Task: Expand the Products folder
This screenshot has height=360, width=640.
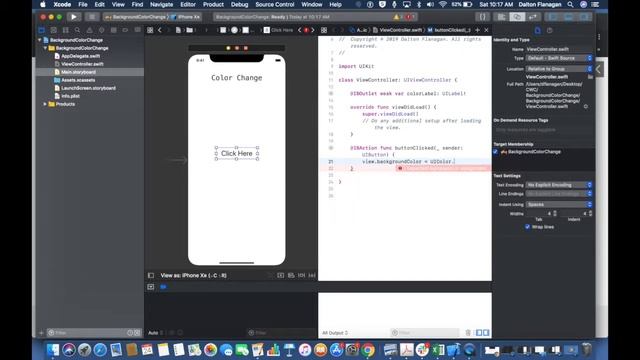Action: pos(45,104)
